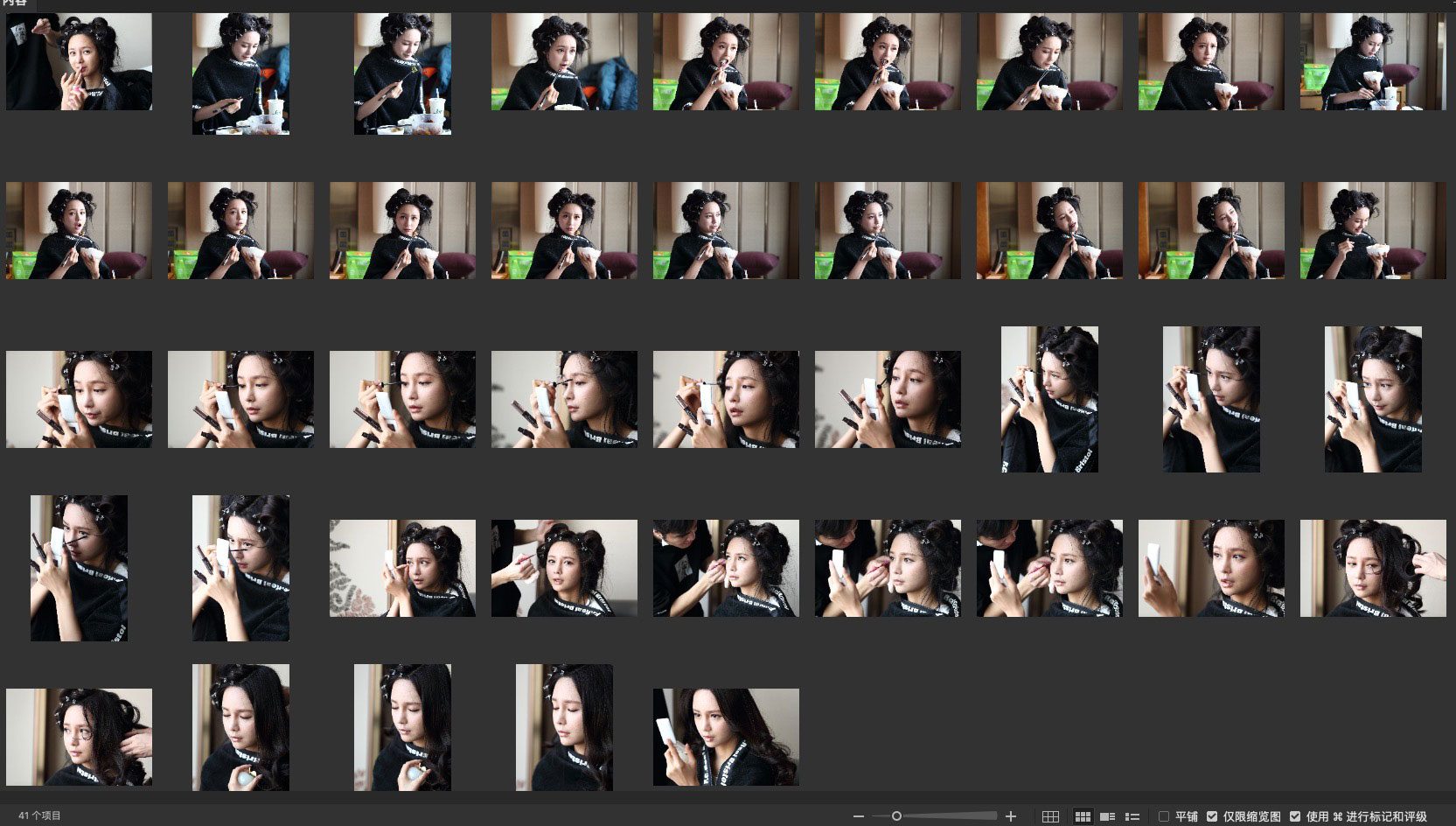Select last thumbnail with long-haired woman holding phone

726,737
